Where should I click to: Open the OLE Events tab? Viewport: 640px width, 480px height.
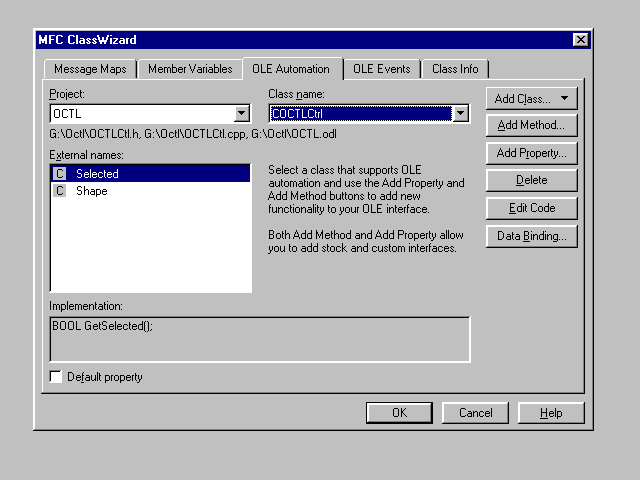point(381,69)
